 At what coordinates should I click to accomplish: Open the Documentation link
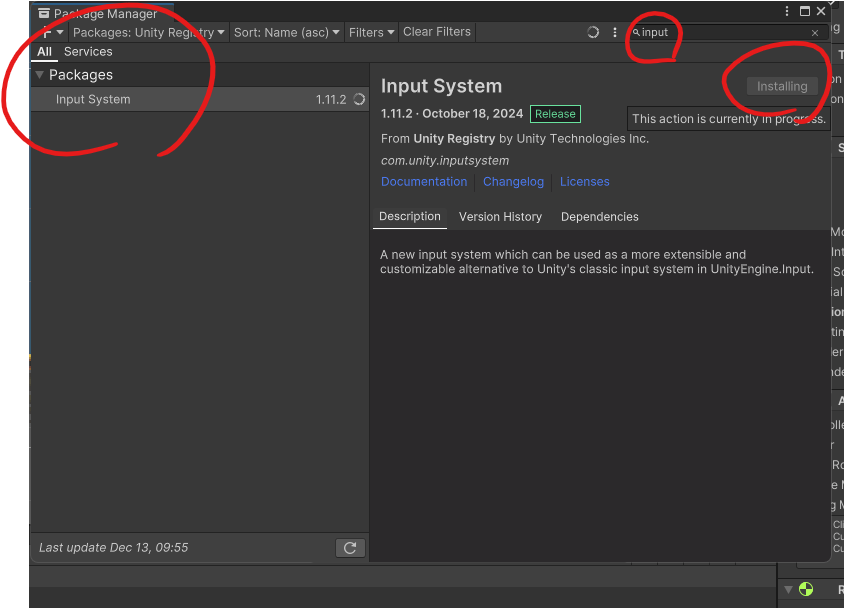[424, 182]
